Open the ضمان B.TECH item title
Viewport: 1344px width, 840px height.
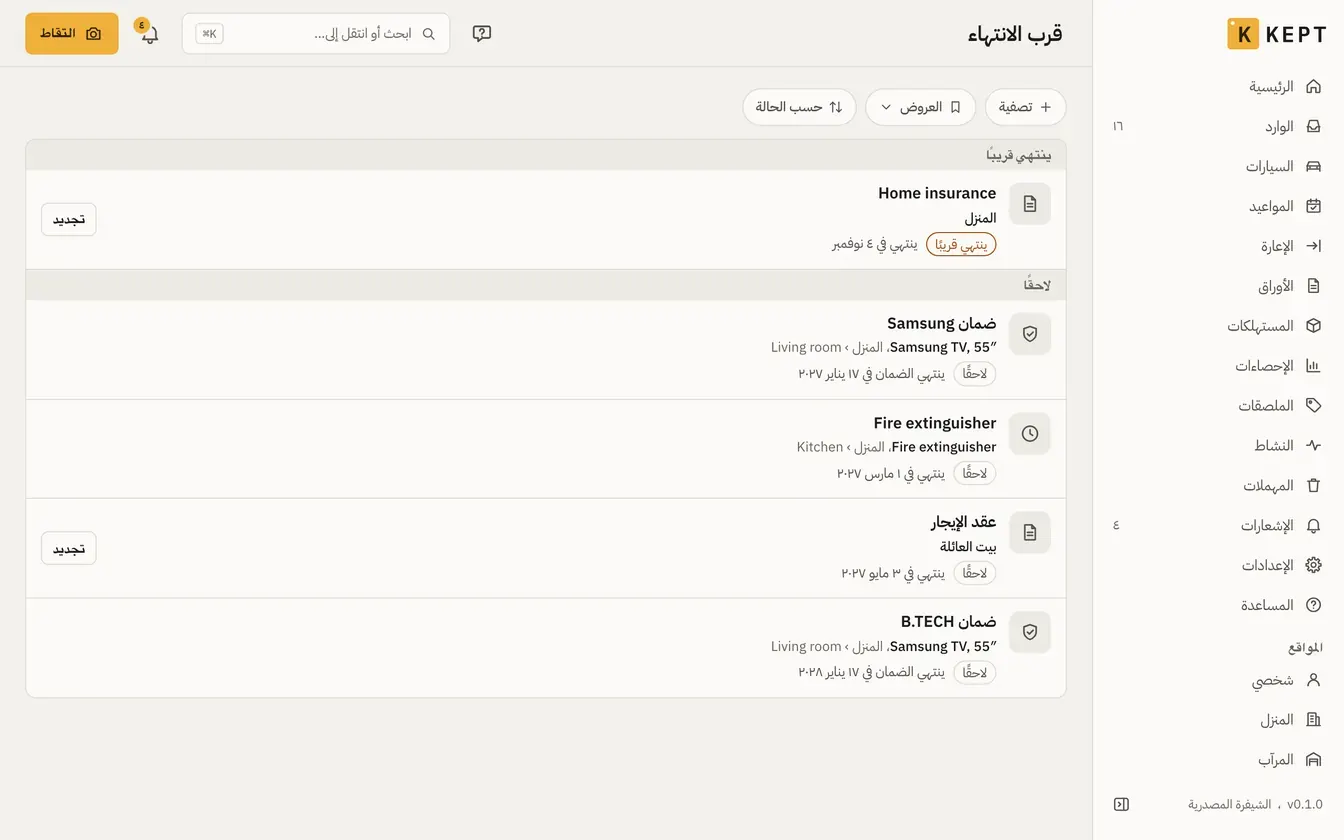(x=948, y=622)
